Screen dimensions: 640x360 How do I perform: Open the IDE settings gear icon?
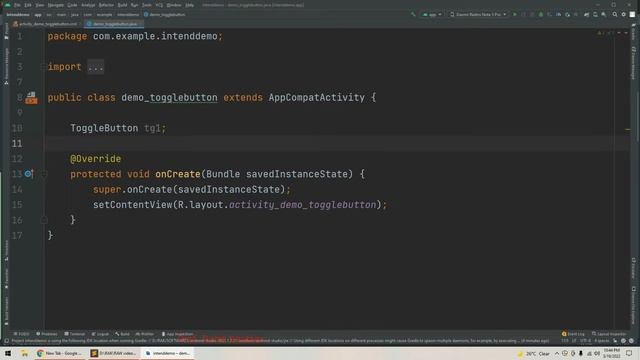(623, 15)
